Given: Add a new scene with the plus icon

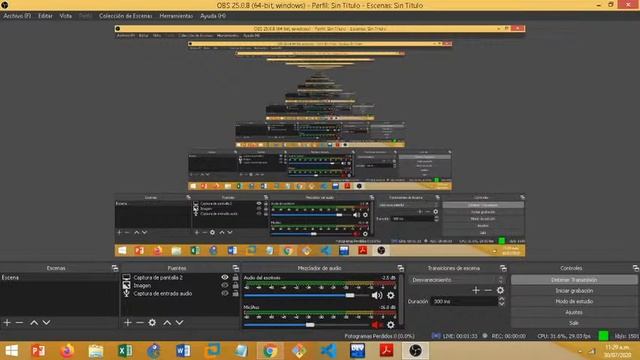Looking at the screenshot, I should pyautogui.click(x=7, y=322).
